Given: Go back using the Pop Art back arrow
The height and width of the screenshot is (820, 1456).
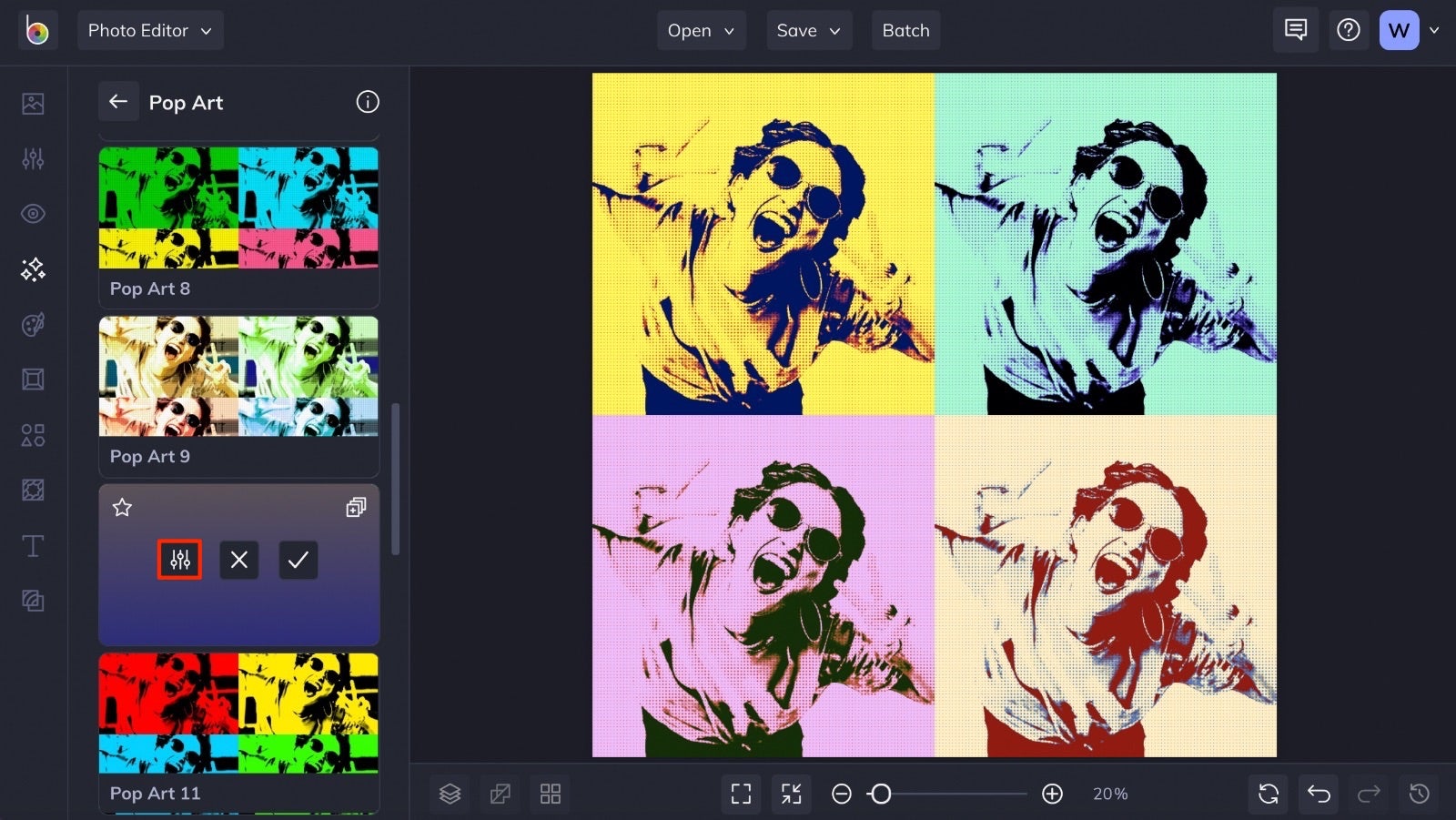Looking at the screenshot, I should click(x=118, y=101).
